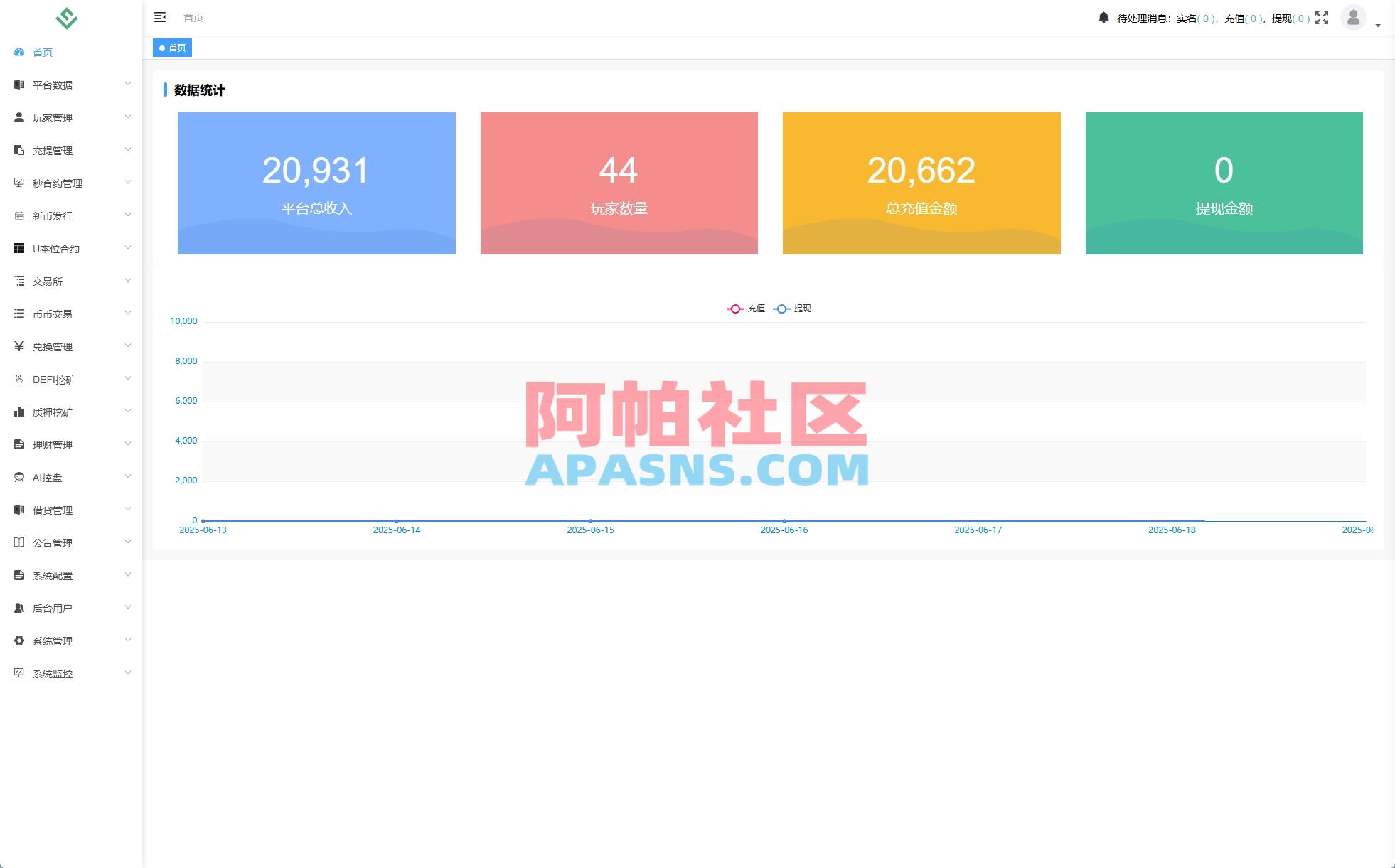The image size is (1395, 868).
Task: Open the 系统监控 monitor icon
Action: tap(18, 673)
